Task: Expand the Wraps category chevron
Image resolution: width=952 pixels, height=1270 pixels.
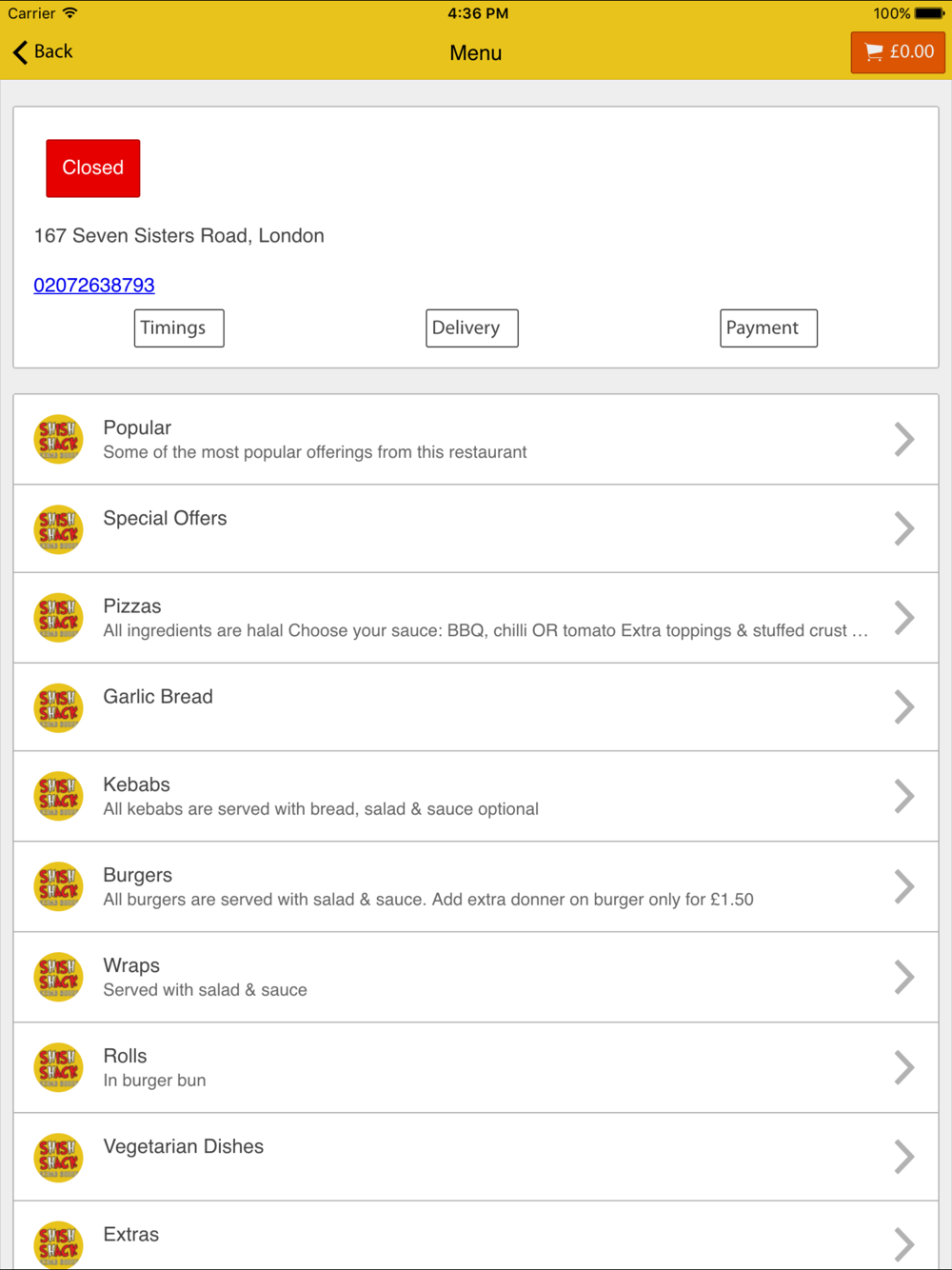Action: 904,977
